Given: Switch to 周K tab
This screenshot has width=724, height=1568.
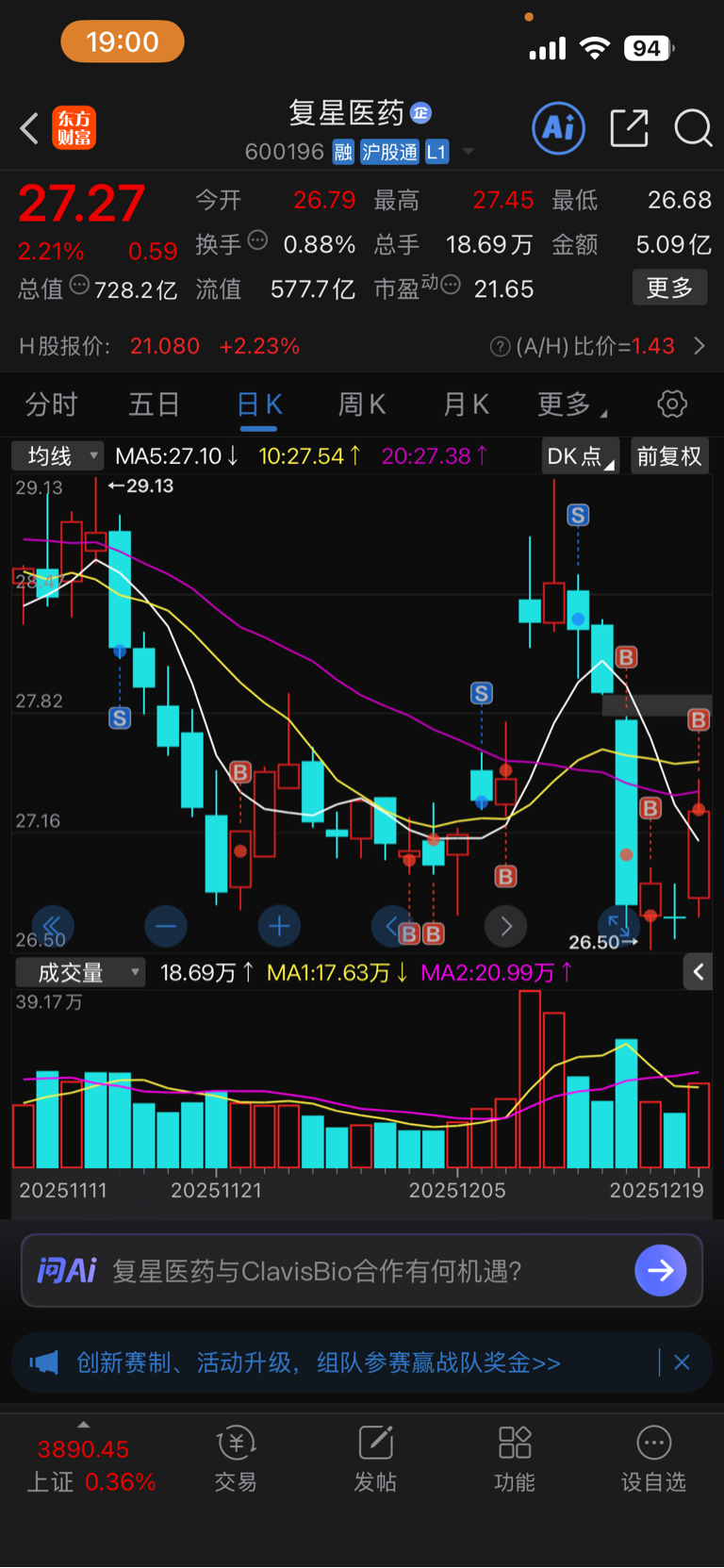Looking at the screenshot, I should [362, 404].
